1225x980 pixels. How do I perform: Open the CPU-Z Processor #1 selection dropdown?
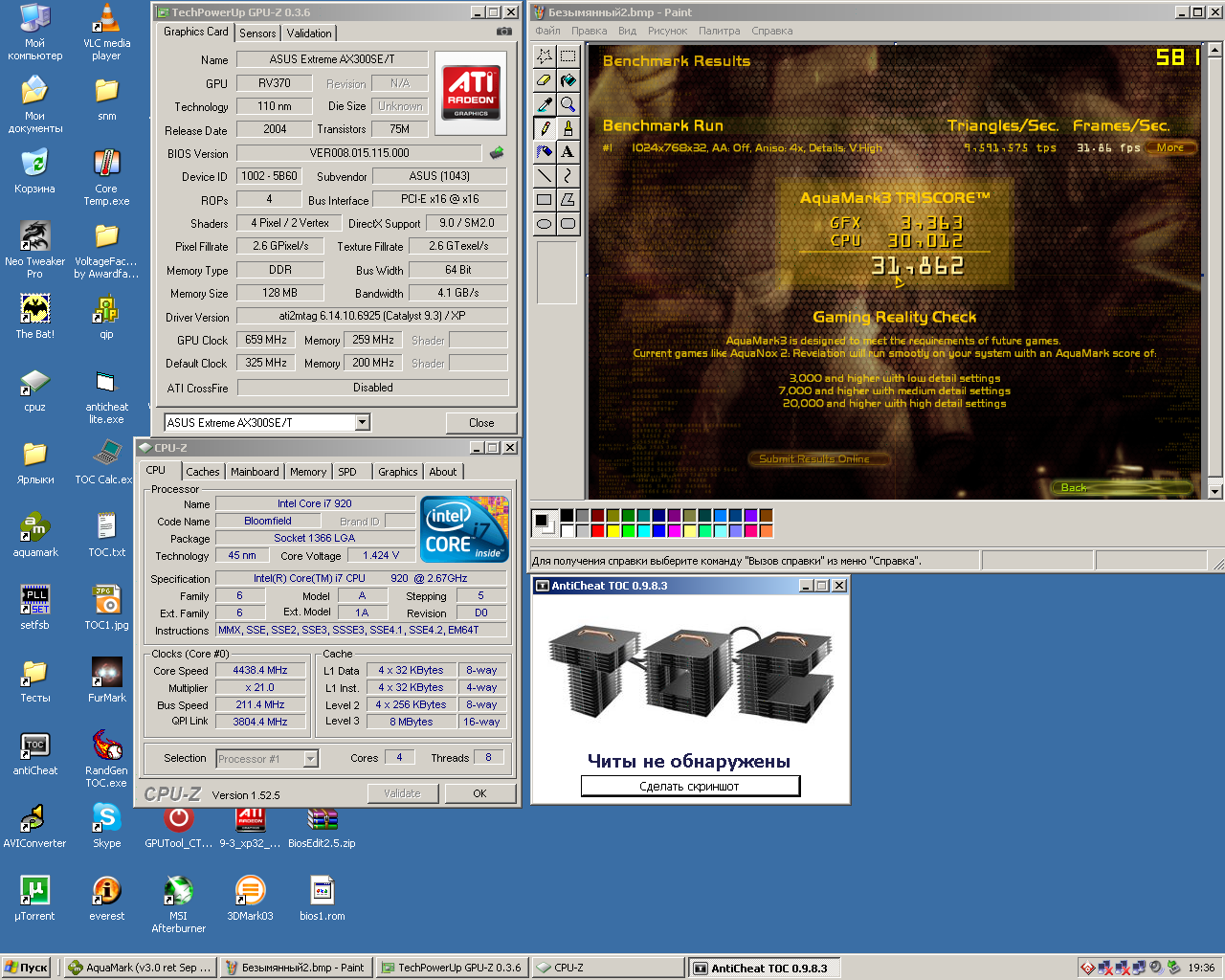click(x=310, y=759)
